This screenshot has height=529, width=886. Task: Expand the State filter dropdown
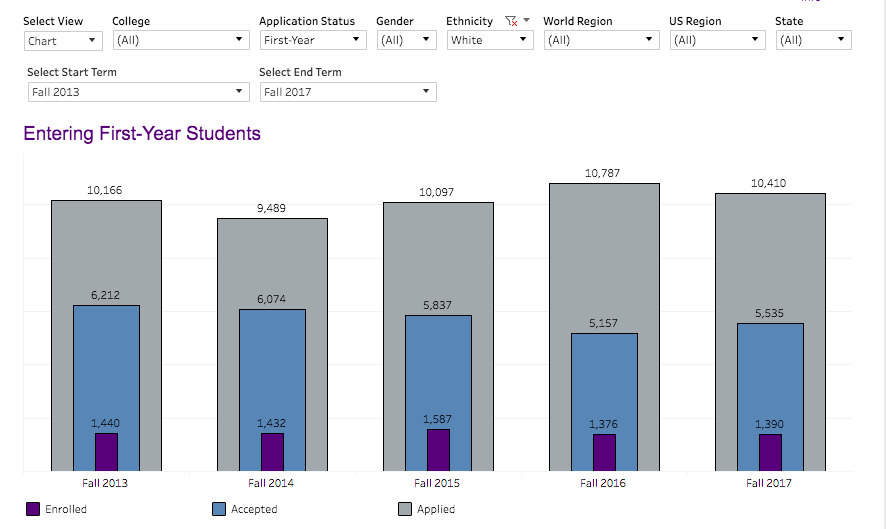click(x=813, y=40)
